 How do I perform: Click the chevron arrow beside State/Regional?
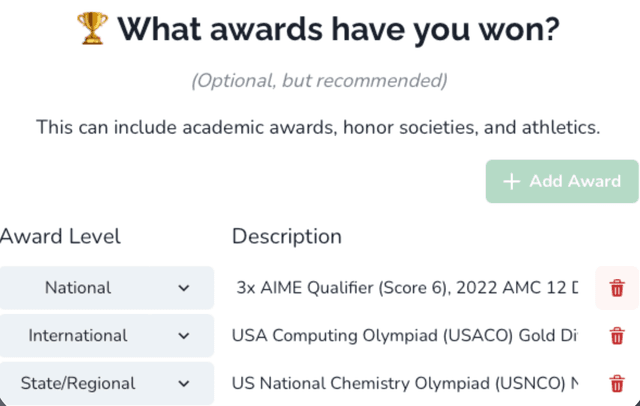coord(184,384)
